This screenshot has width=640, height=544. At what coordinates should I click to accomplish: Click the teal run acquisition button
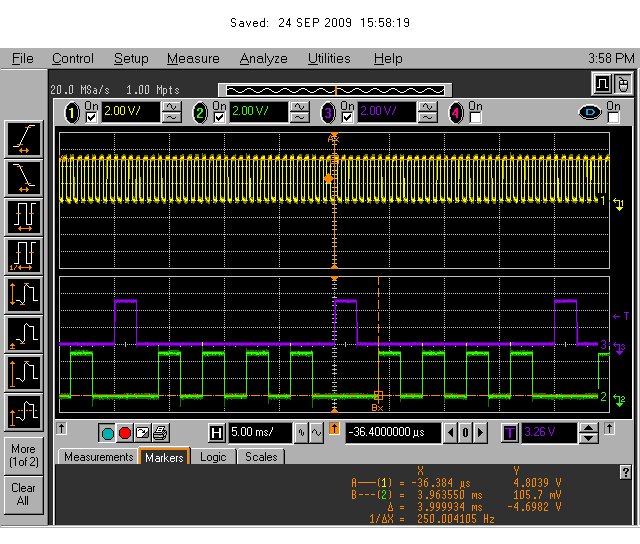point(108,433)
